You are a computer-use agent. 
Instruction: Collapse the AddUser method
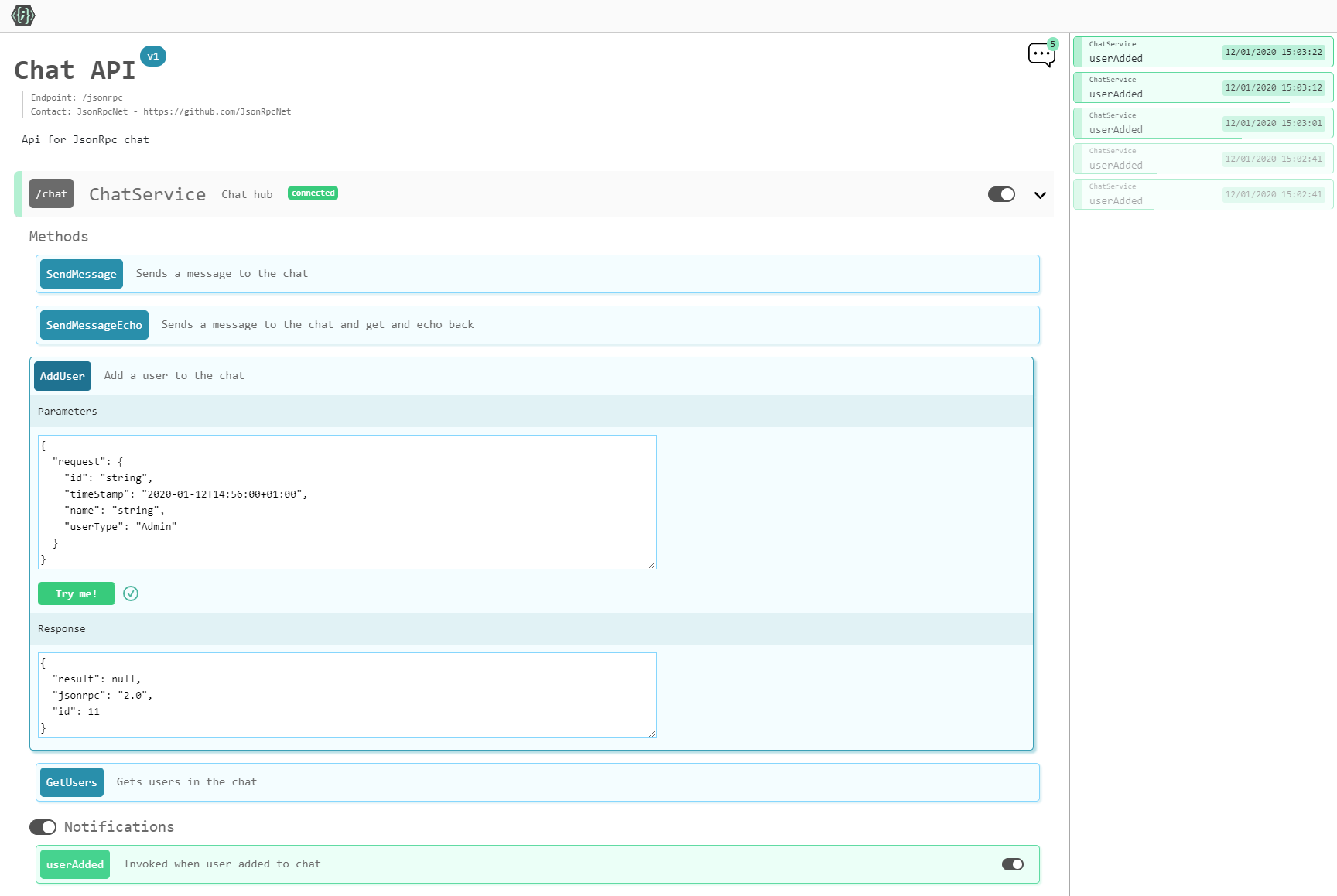pos(531,376)
